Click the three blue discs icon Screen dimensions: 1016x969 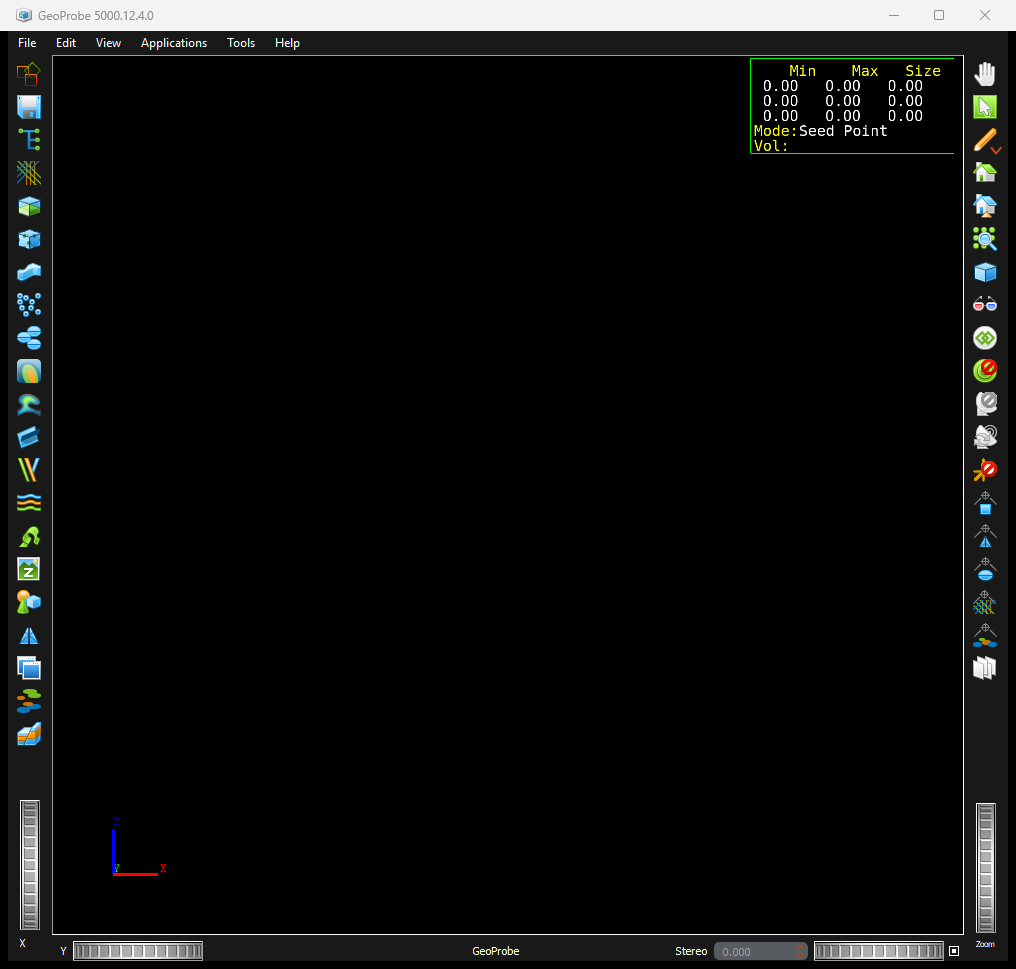click(x=29, y=338)
